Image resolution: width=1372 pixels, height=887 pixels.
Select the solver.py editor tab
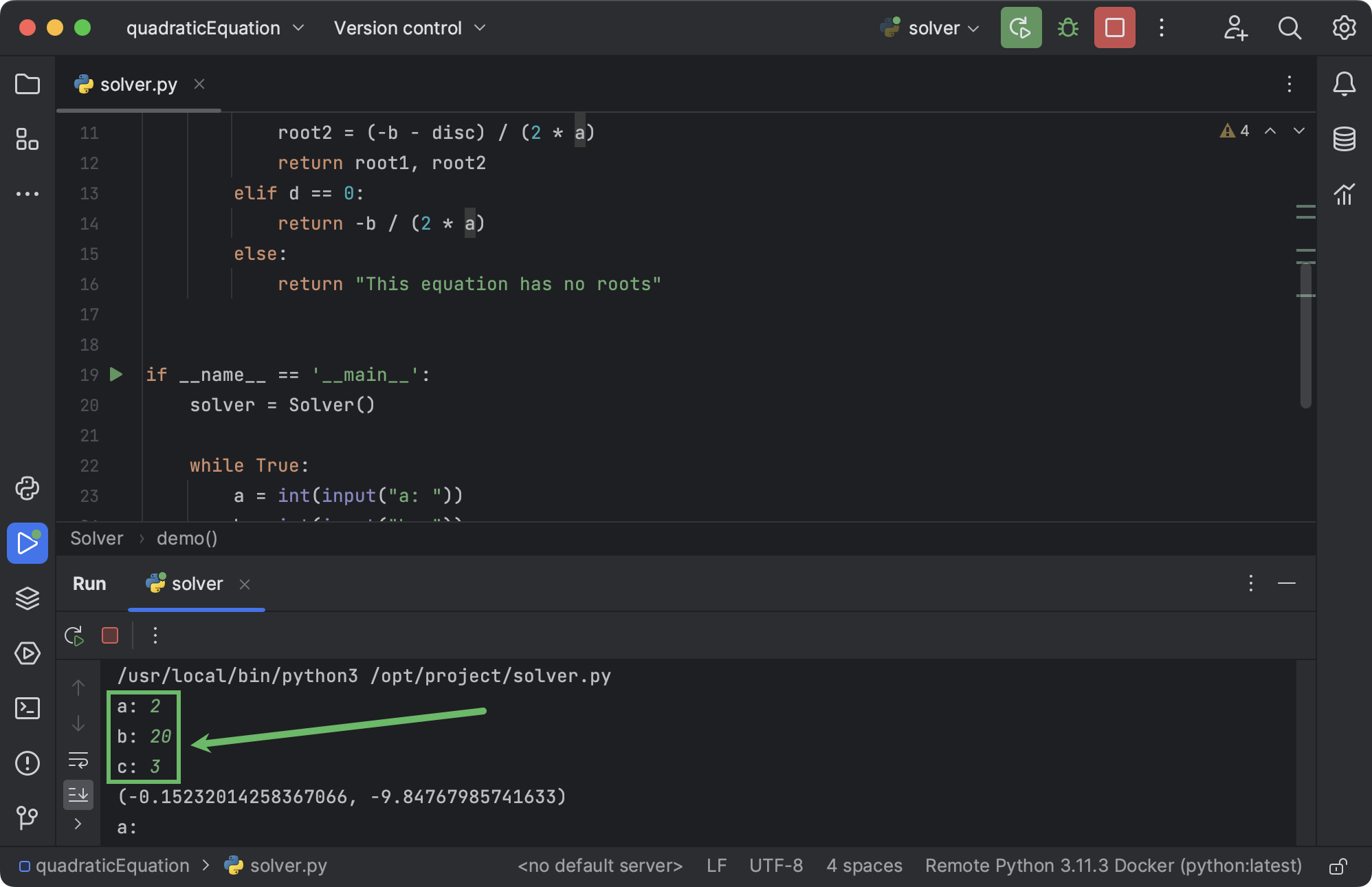point(137,85)
